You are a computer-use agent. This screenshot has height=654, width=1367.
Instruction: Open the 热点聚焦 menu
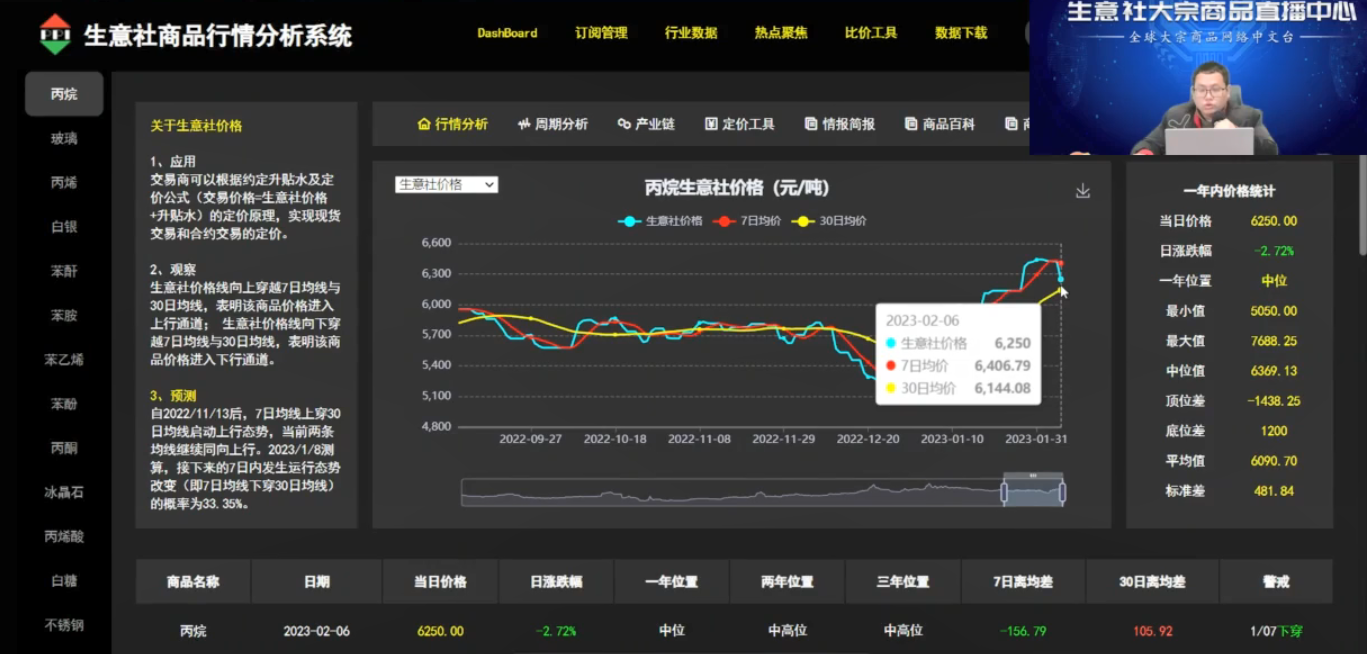pyautogui.click(x=781, y=33)
